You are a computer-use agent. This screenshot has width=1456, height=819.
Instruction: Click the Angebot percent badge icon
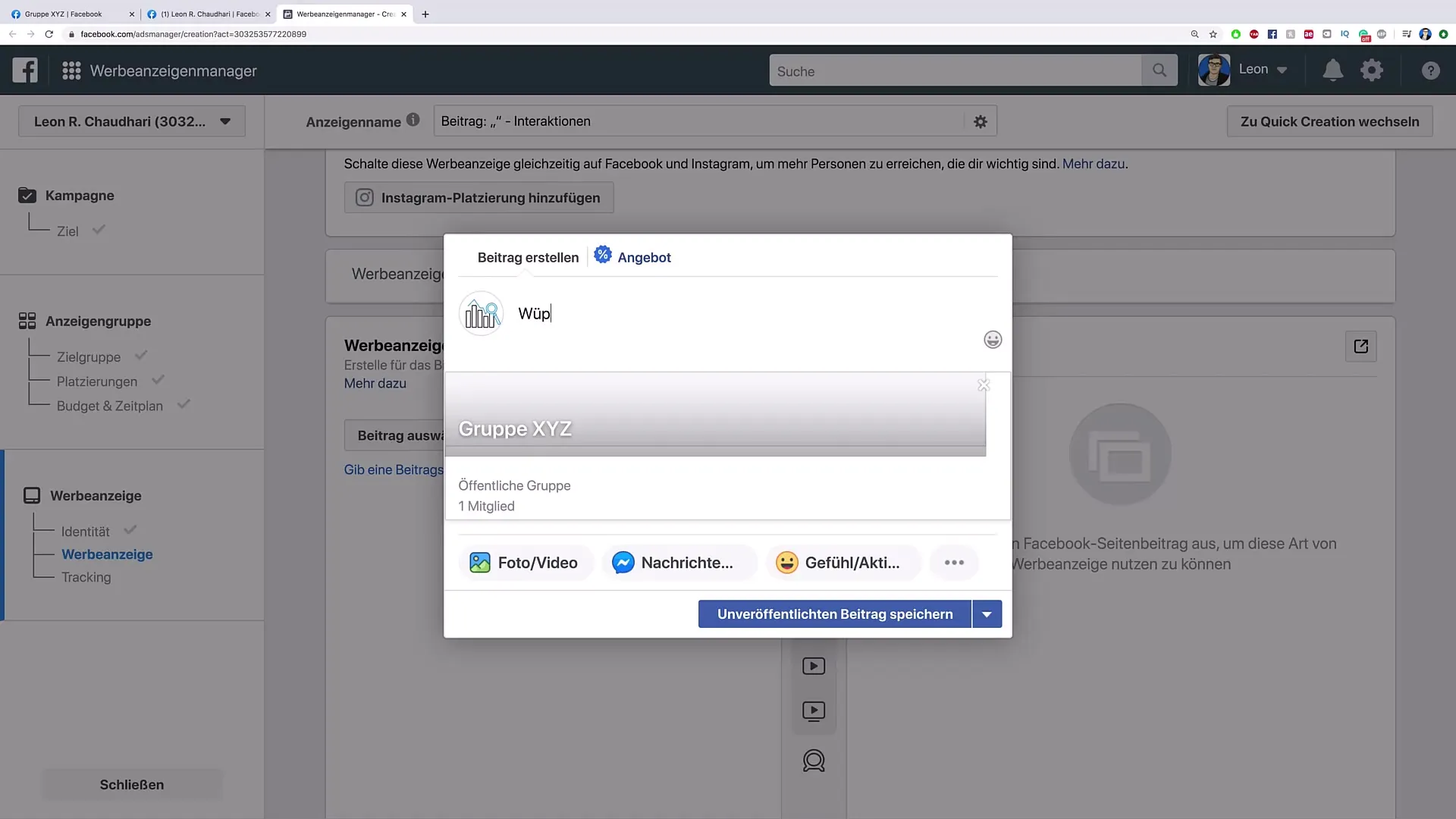[x=602, y=255]
